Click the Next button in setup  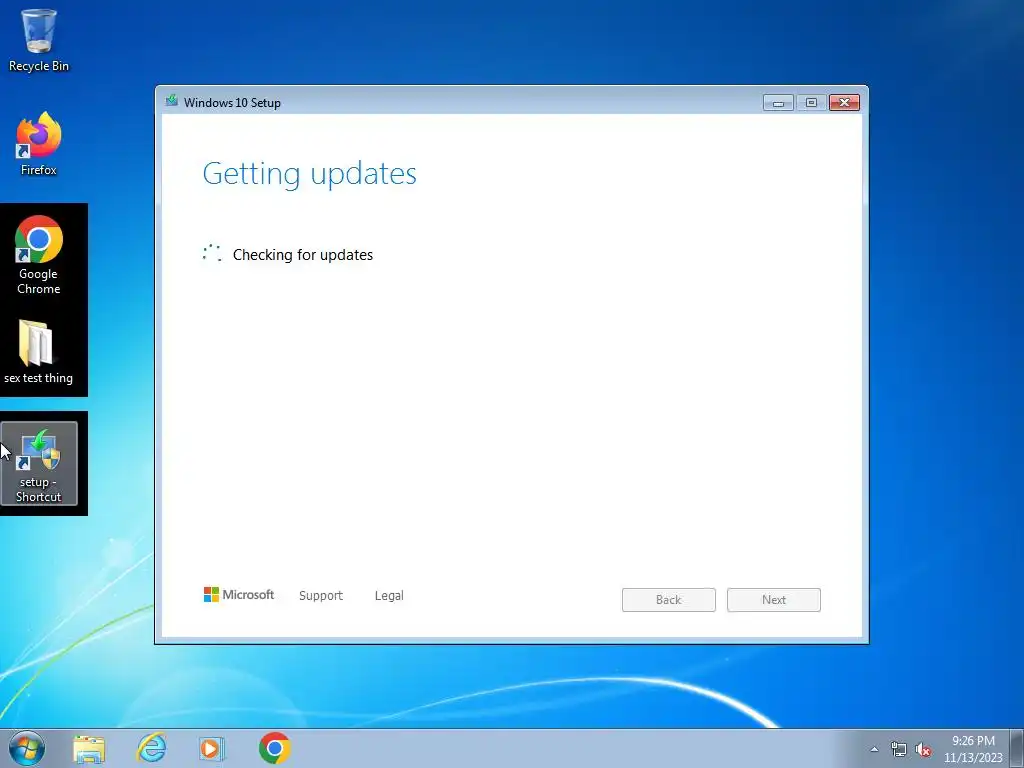point(774,600)
